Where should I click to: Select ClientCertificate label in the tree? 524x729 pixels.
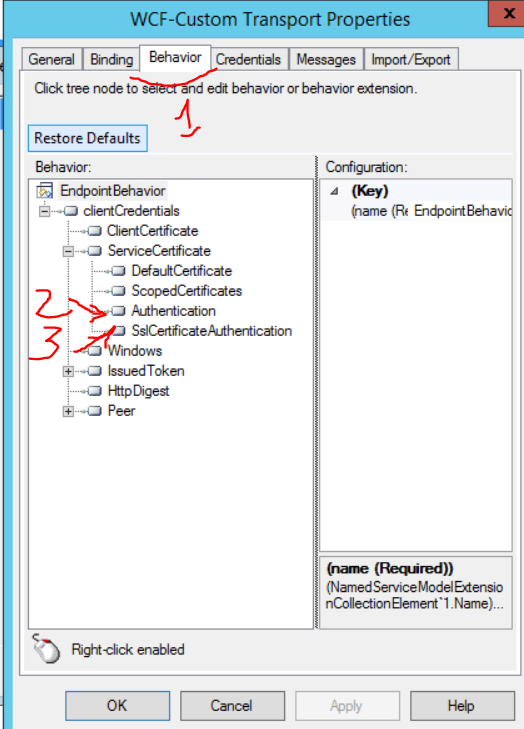pos(153,231)
